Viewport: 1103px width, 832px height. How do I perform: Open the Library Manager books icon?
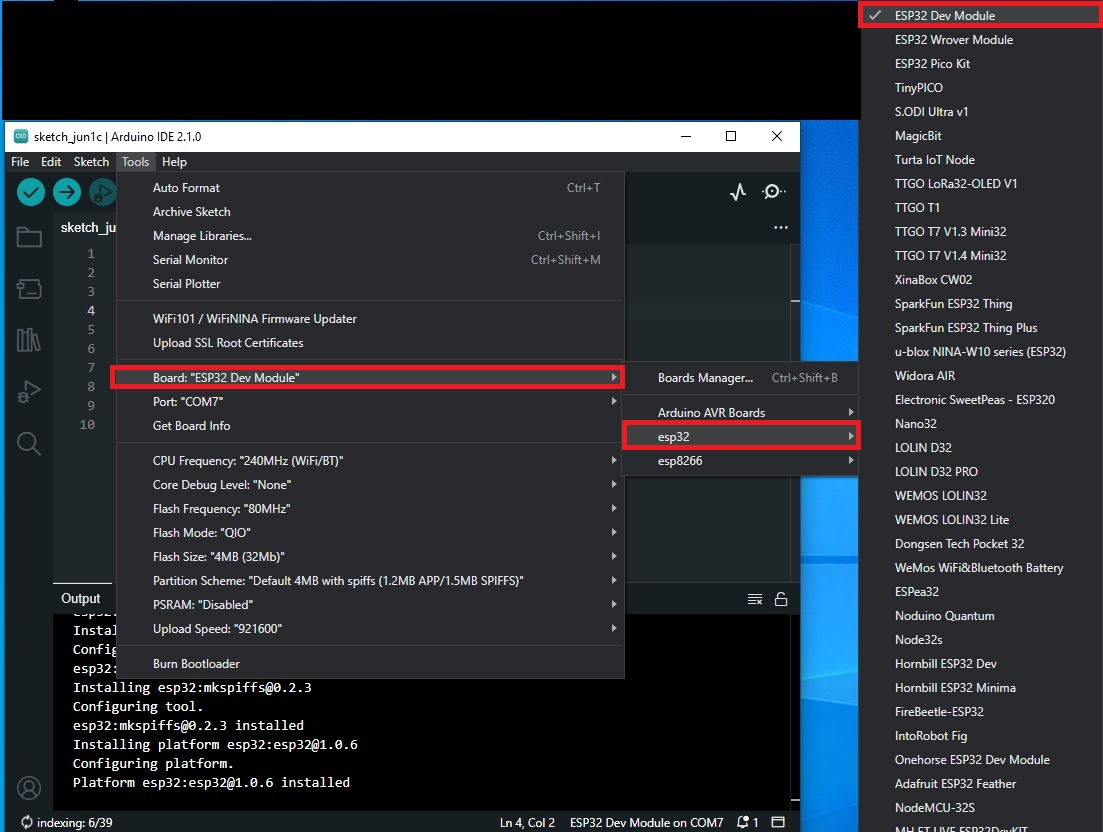(29, 340)
